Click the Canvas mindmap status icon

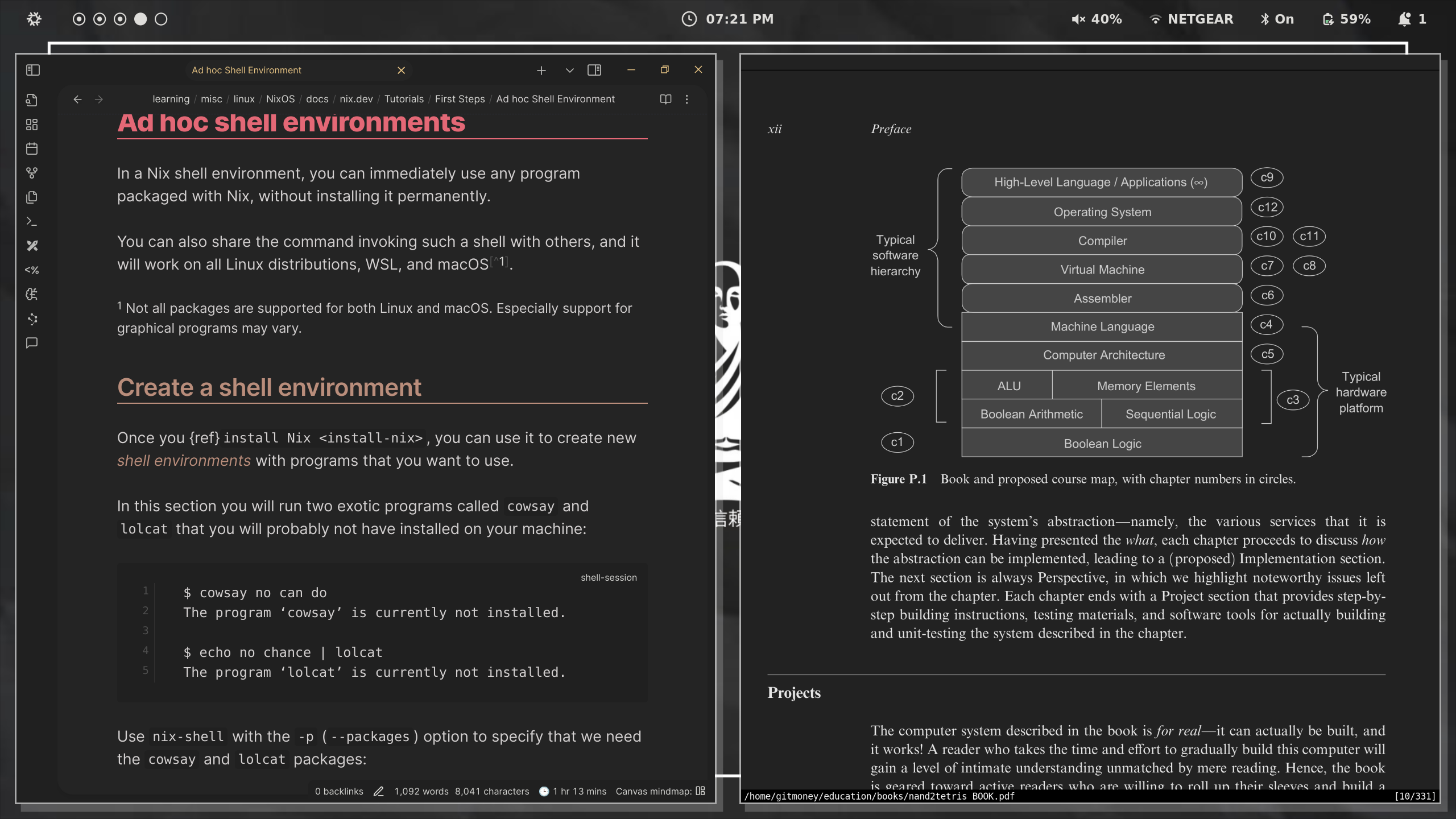click(700, 791)
